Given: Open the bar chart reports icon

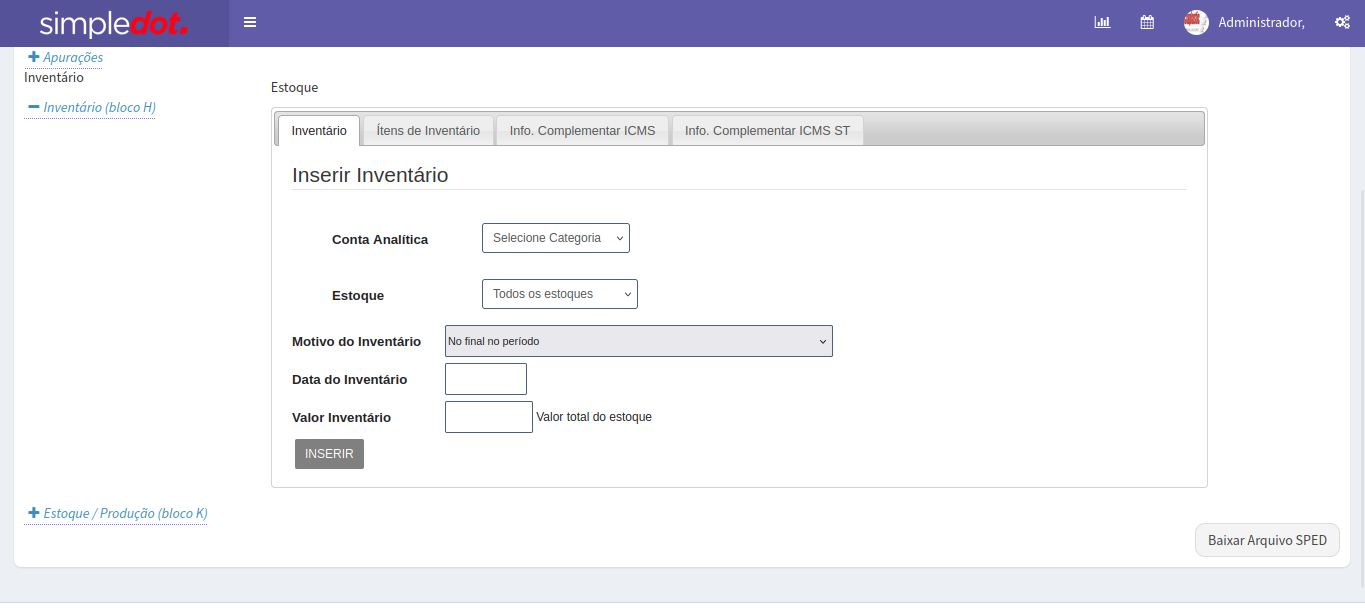Looking at the screenshot, I should [x=1102, y=22].
